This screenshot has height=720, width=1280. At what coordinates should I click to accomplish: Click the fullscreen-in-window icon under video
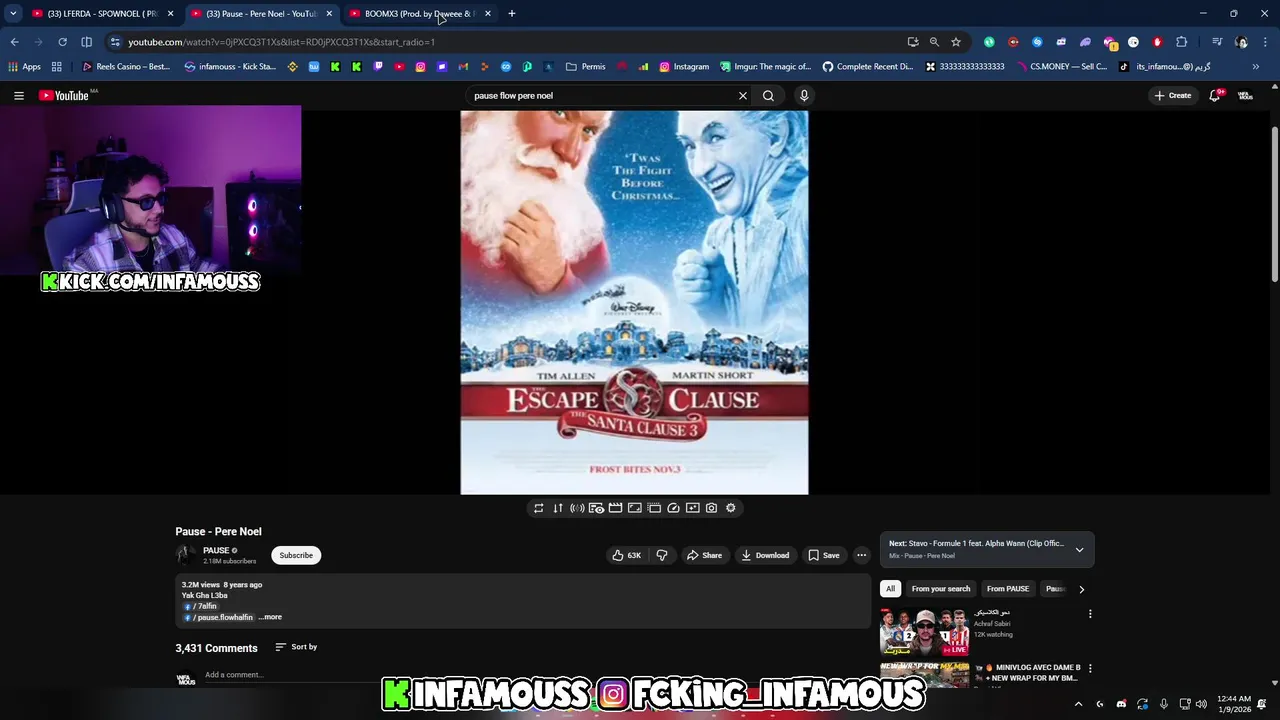tap(634, 508)
